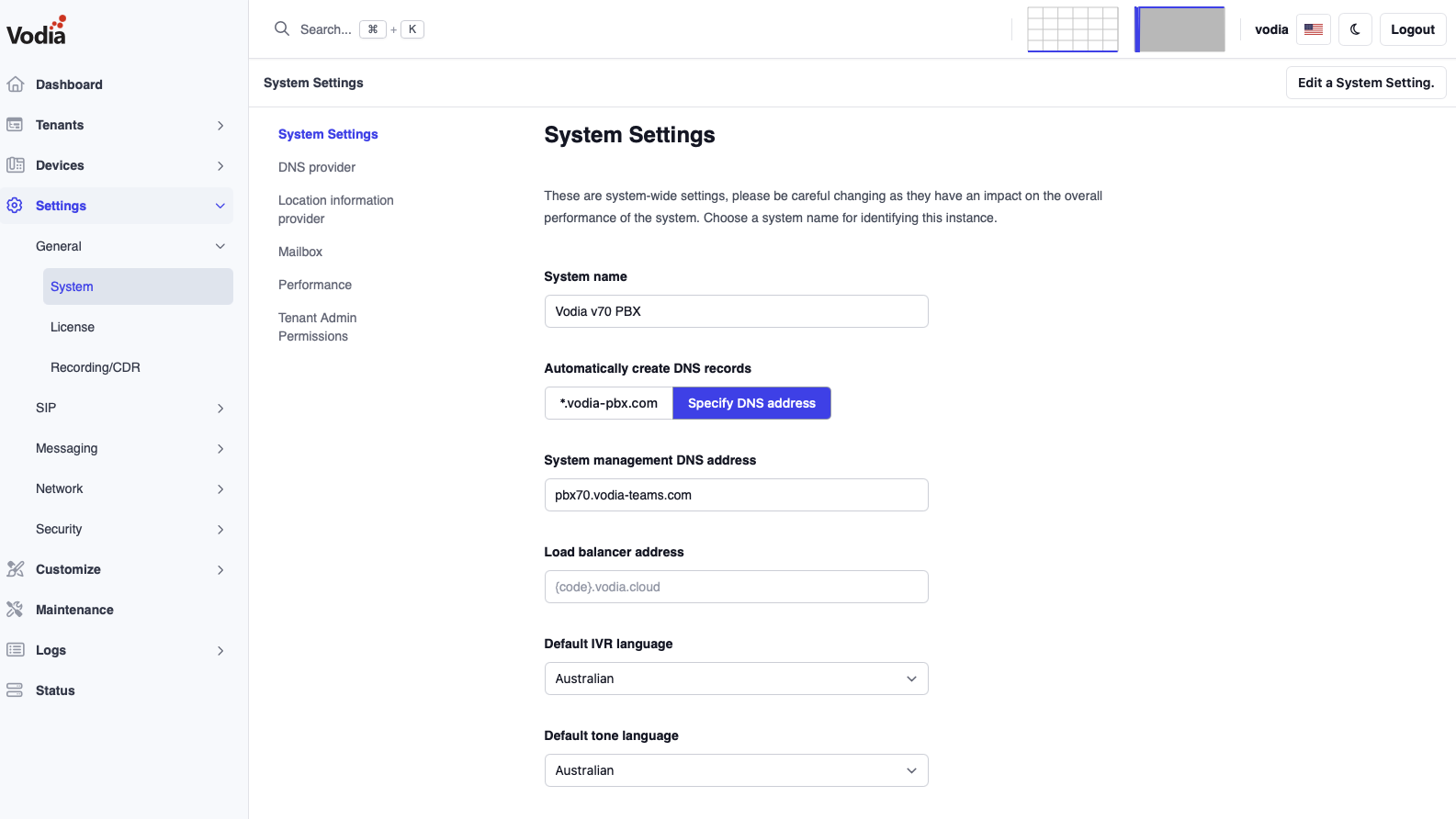Open the Logs menu label
Image resolution: width=1456 pixels, height=819 pixels.
51,650
